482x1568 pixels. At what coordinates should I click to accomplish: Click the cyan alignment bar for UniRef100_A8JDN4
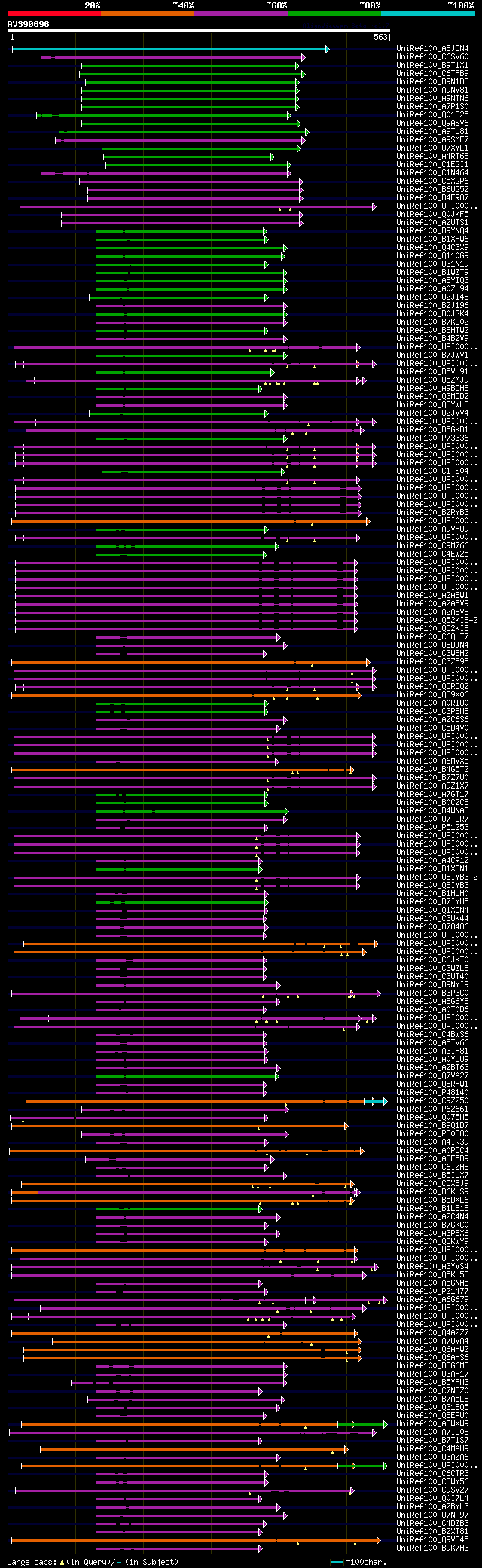[169, 49]
